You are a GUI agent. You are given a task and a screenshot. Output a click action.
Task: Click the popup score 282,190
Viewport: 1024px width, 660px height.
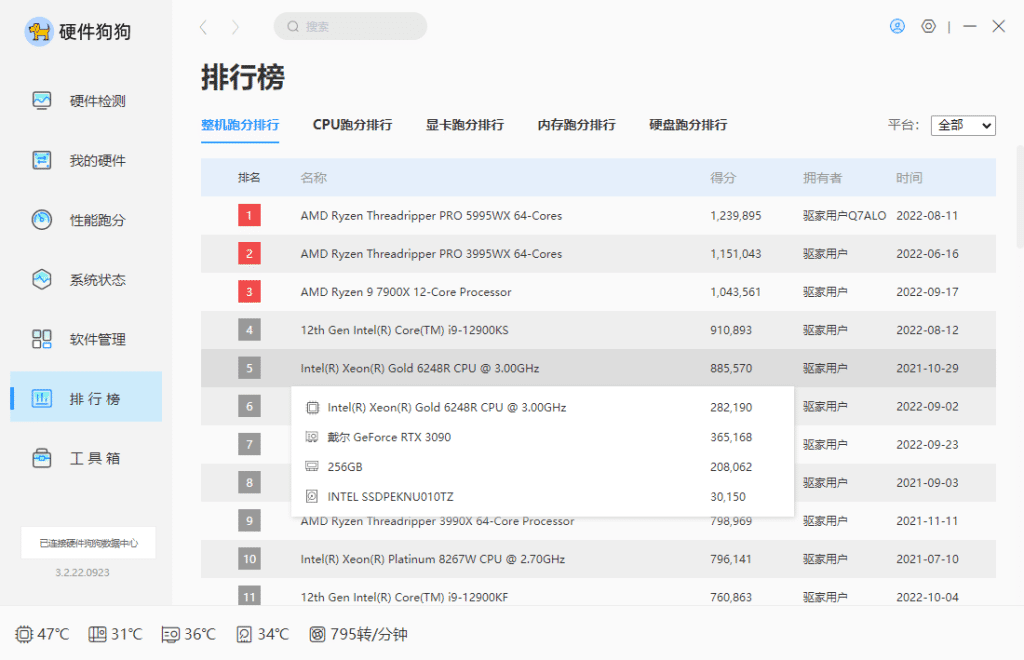(x=731, y=407)
